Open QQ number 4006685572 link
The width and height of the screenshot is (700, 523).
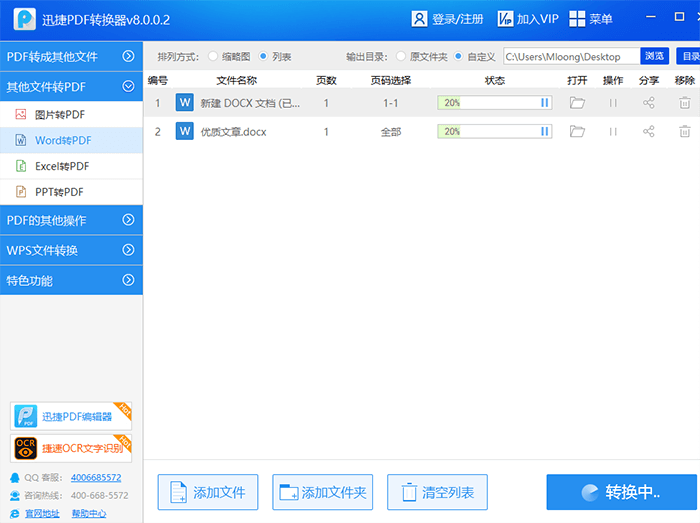pyautogui.click(x=96, y=477)
